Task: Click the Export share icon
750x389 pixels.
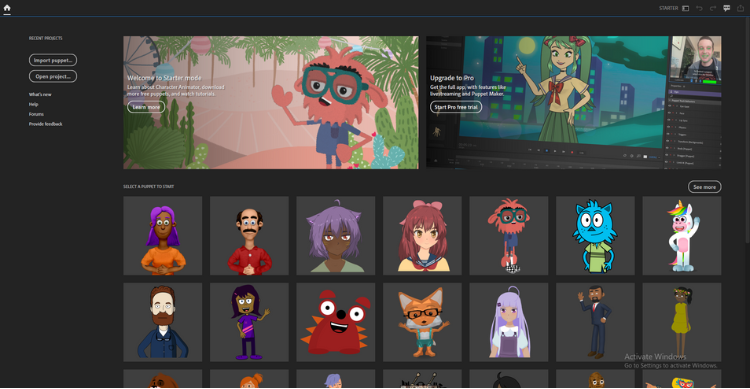Action: coord(740,8)
